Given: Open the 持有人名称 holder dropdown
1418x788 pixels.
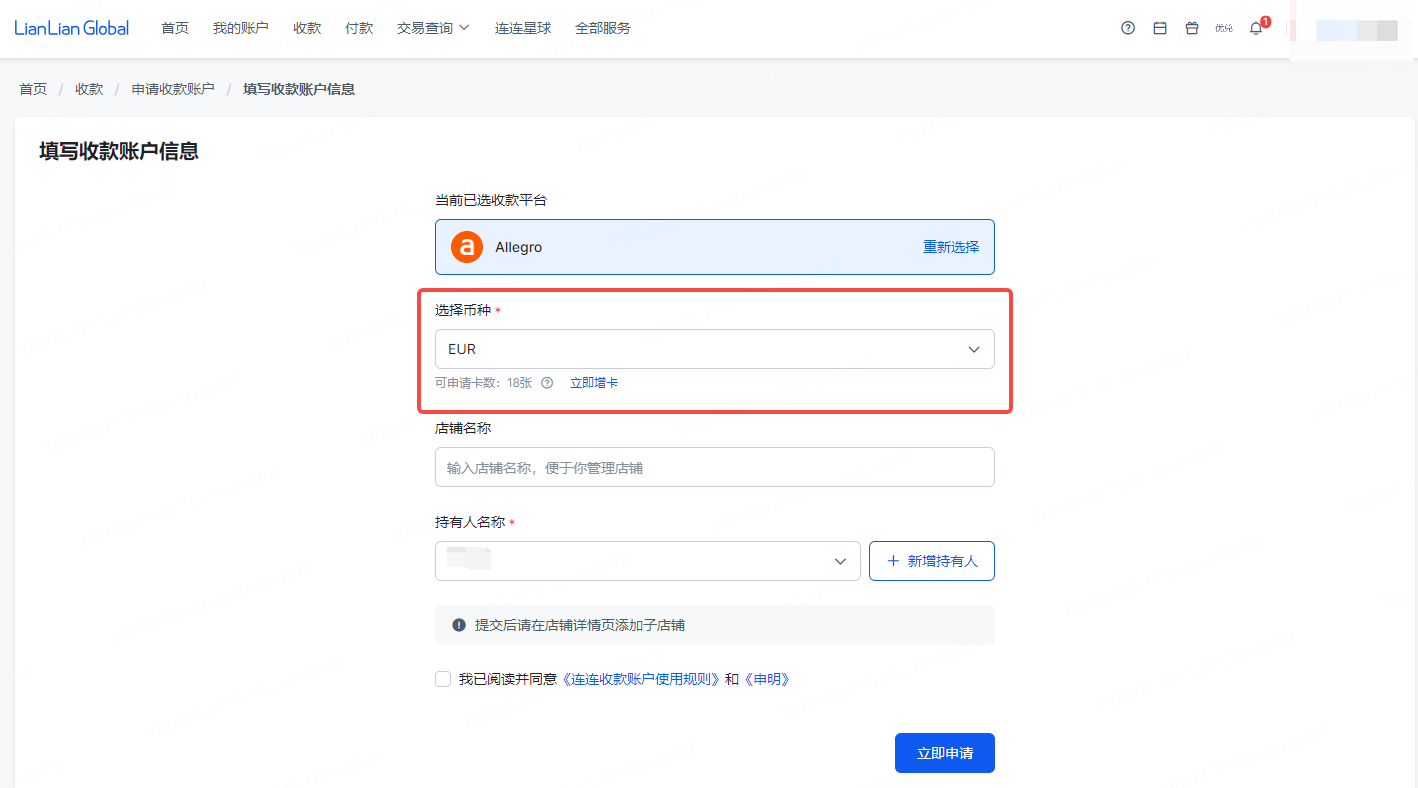Looking at the screenshot, I should coord(647,561).
